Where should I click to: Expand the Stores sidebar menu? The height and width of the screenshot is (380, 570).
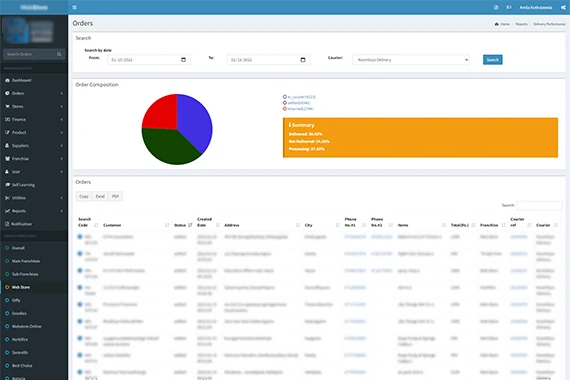[x=34, y=107]
